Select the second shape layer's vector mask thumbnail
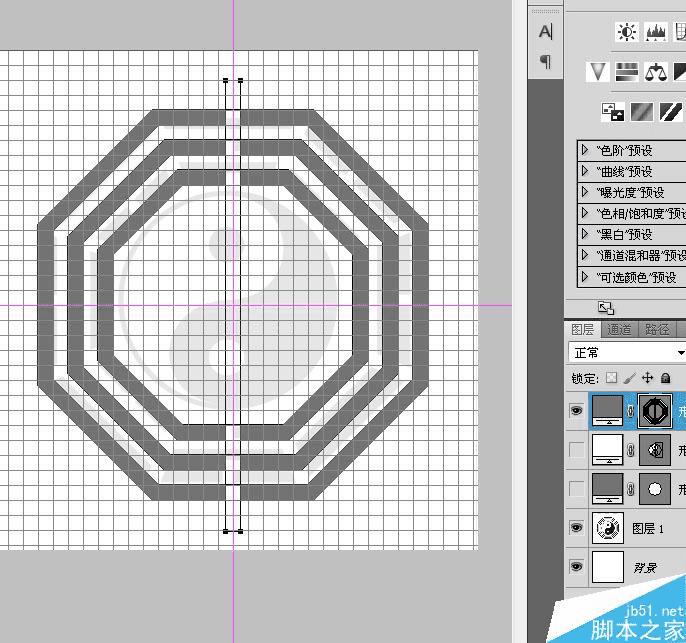 pyautogui.click(x=655, y=450)
